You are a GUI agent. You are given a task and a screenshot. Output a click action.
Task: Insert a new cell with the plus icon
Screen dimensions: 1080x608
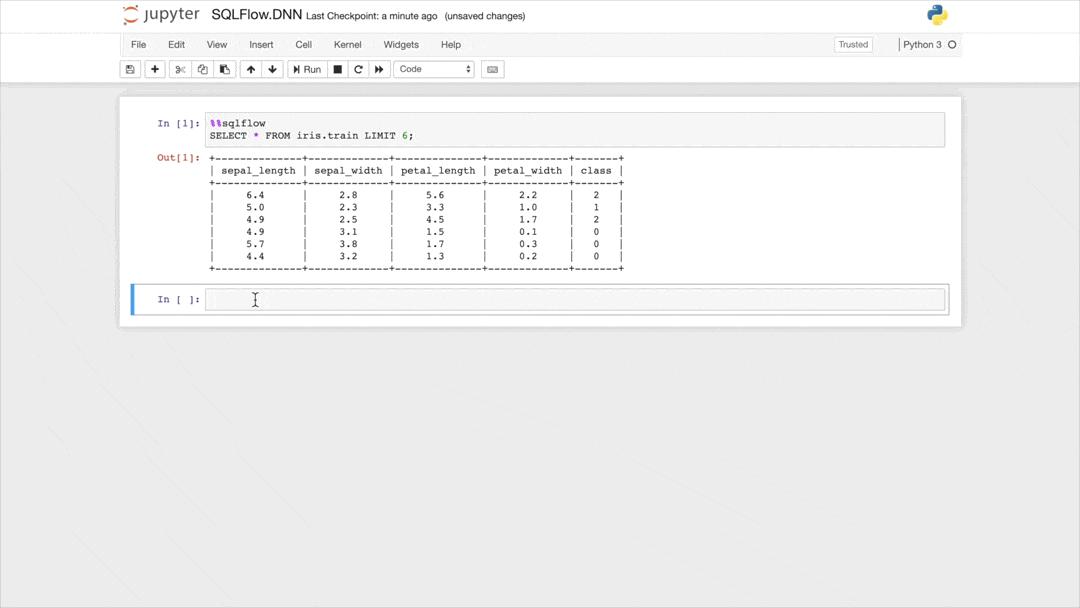coord(154,69)
